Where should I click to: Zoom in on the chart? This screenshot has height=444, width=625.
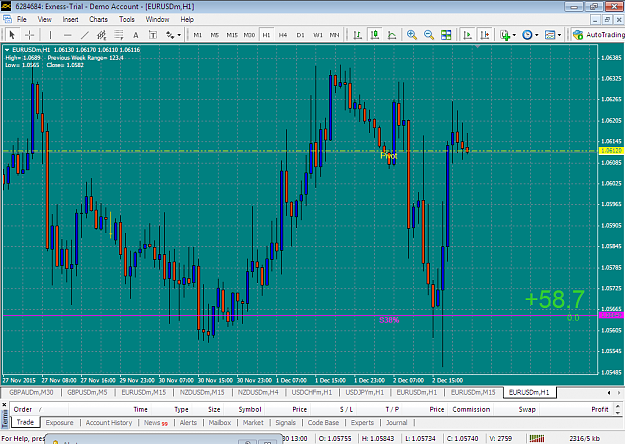click(x=412, y=35)
